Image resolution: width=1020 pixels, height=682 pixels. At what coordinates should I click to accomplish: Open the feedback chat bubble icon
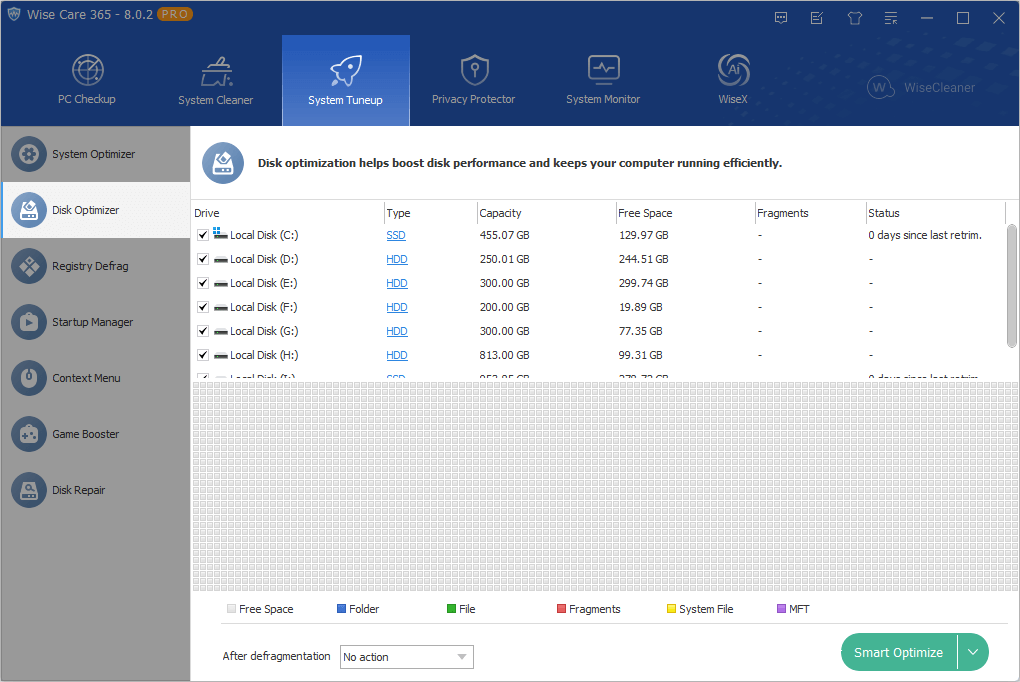click(781, 18)
